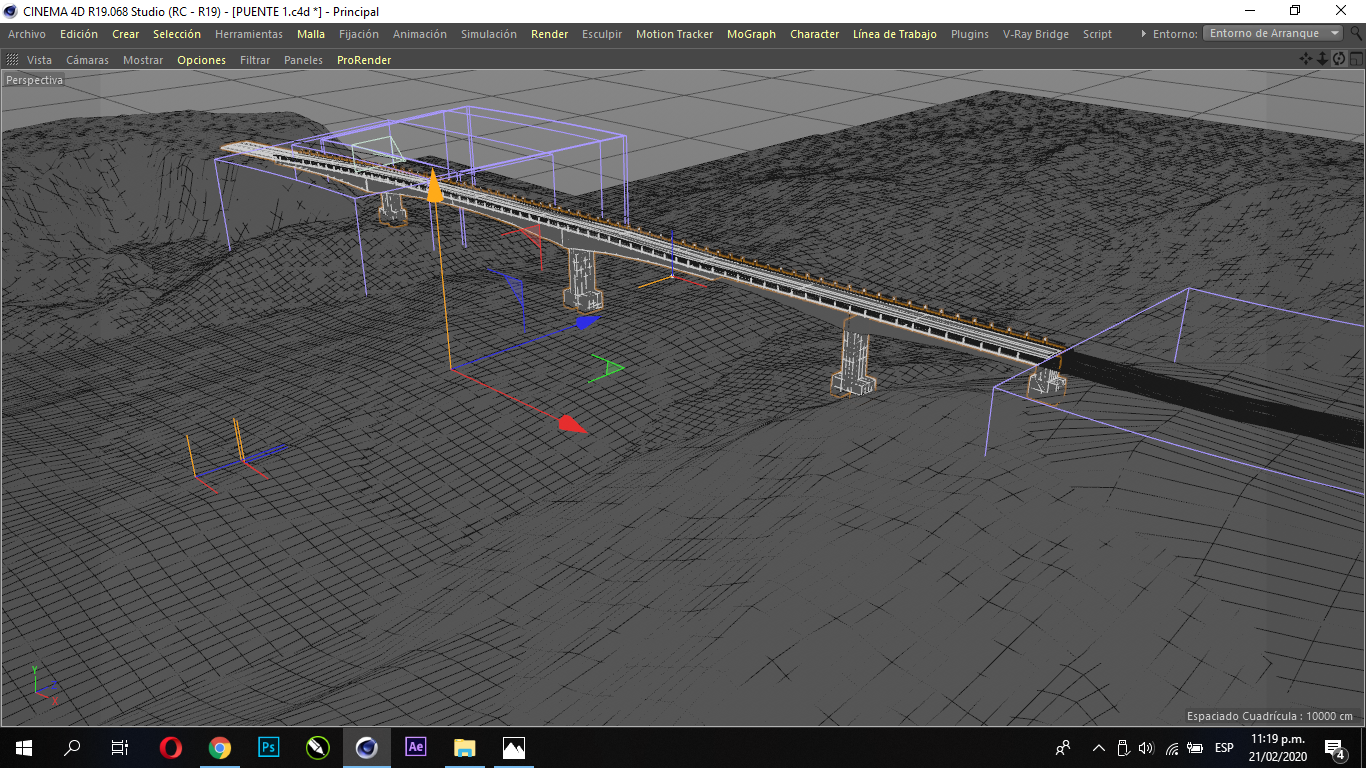The width and height of the screenshot is (1366, 768).
Task: Open Photoshop from the taskbar
Action: pos(269,747)
